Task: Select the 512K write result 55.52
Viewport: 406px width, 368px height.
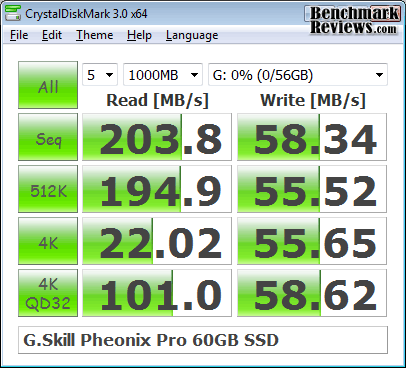Action: (x=312, y=189)
